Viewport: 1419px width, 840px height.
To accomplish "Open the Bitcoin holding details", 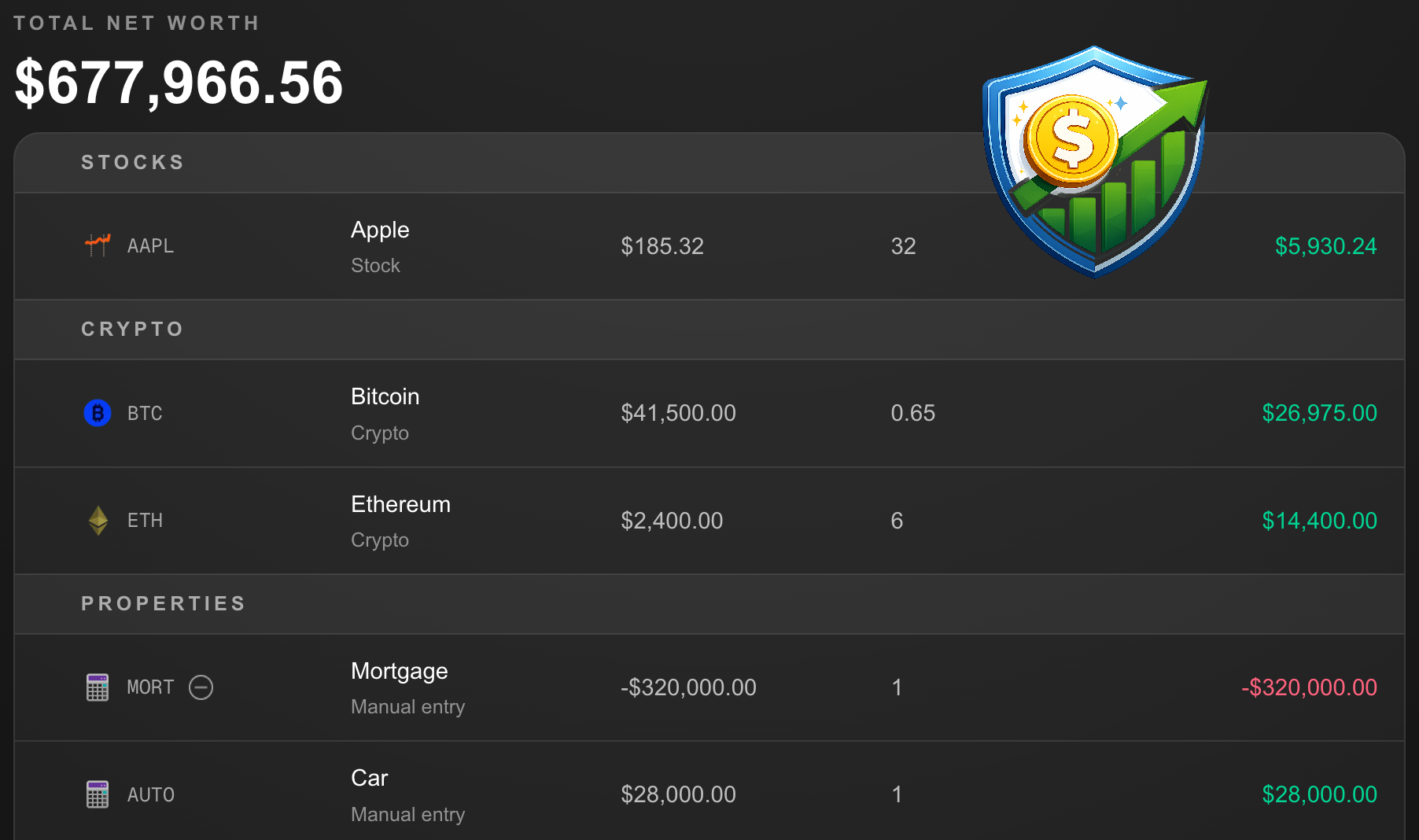I will pos(385,396).
